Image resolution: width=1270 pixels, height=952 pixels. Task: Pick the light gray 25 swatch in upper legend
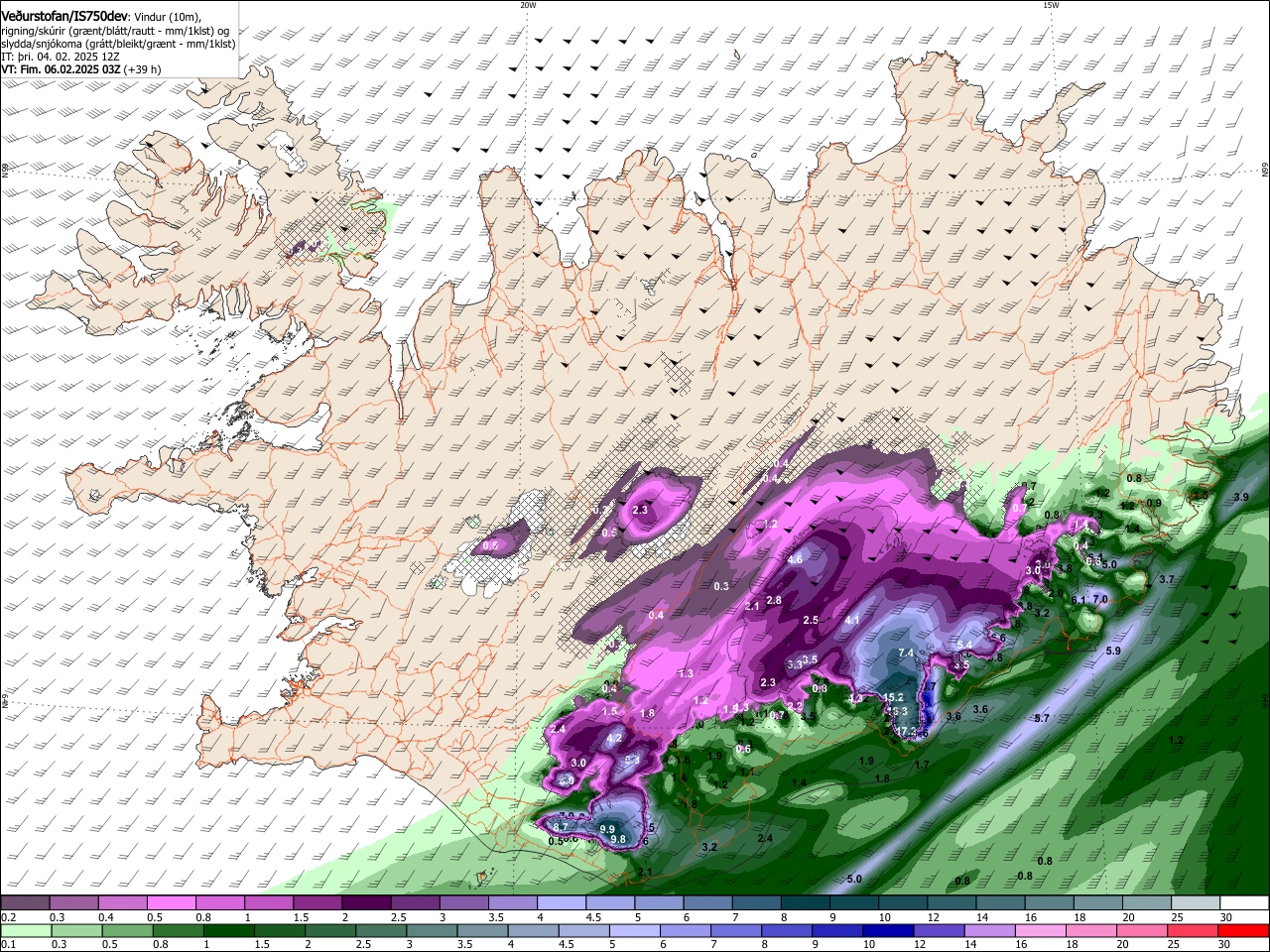coord(1195,903)
